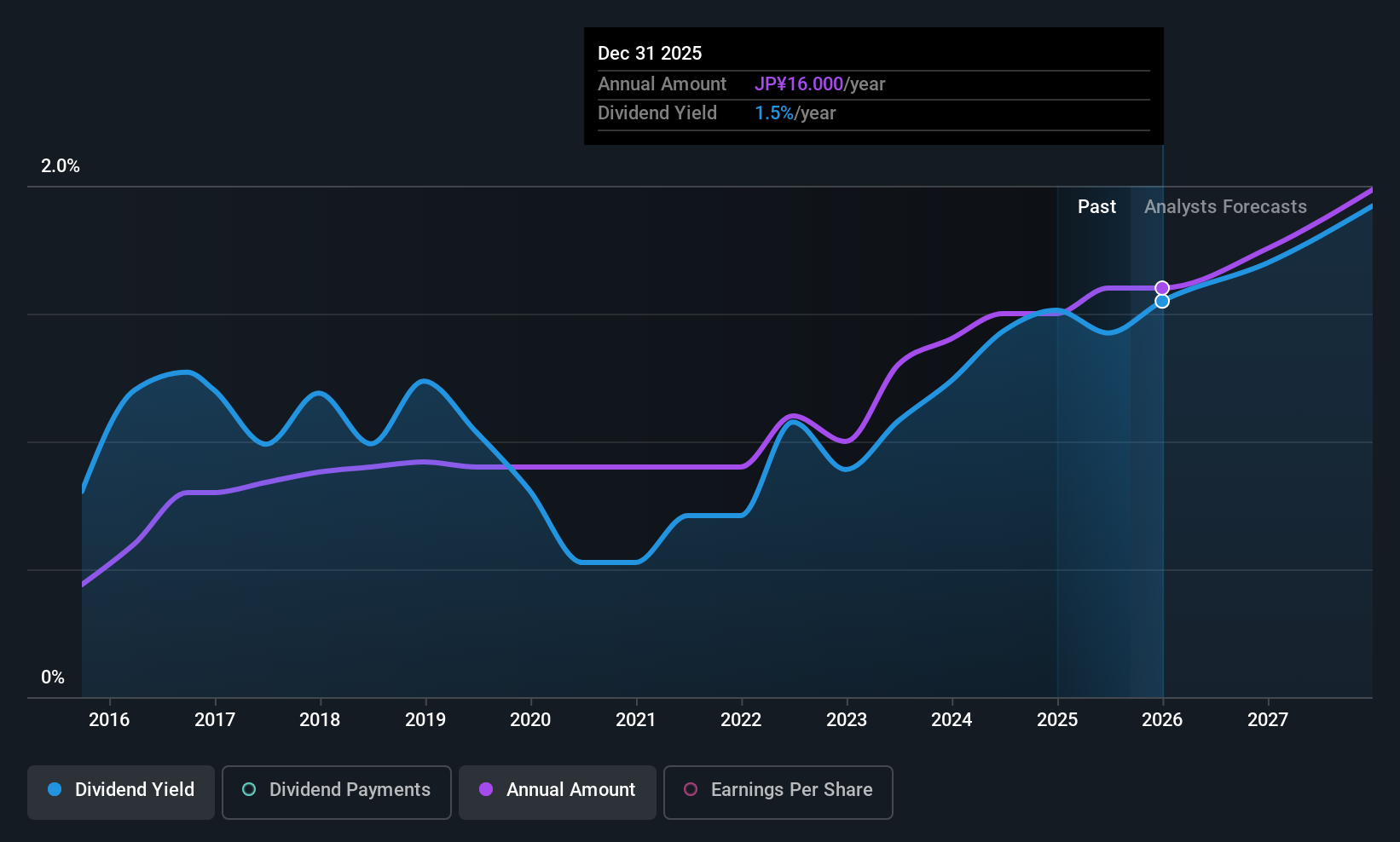Select the blue Dividend Yield data point marker

tap(1162, 301)
